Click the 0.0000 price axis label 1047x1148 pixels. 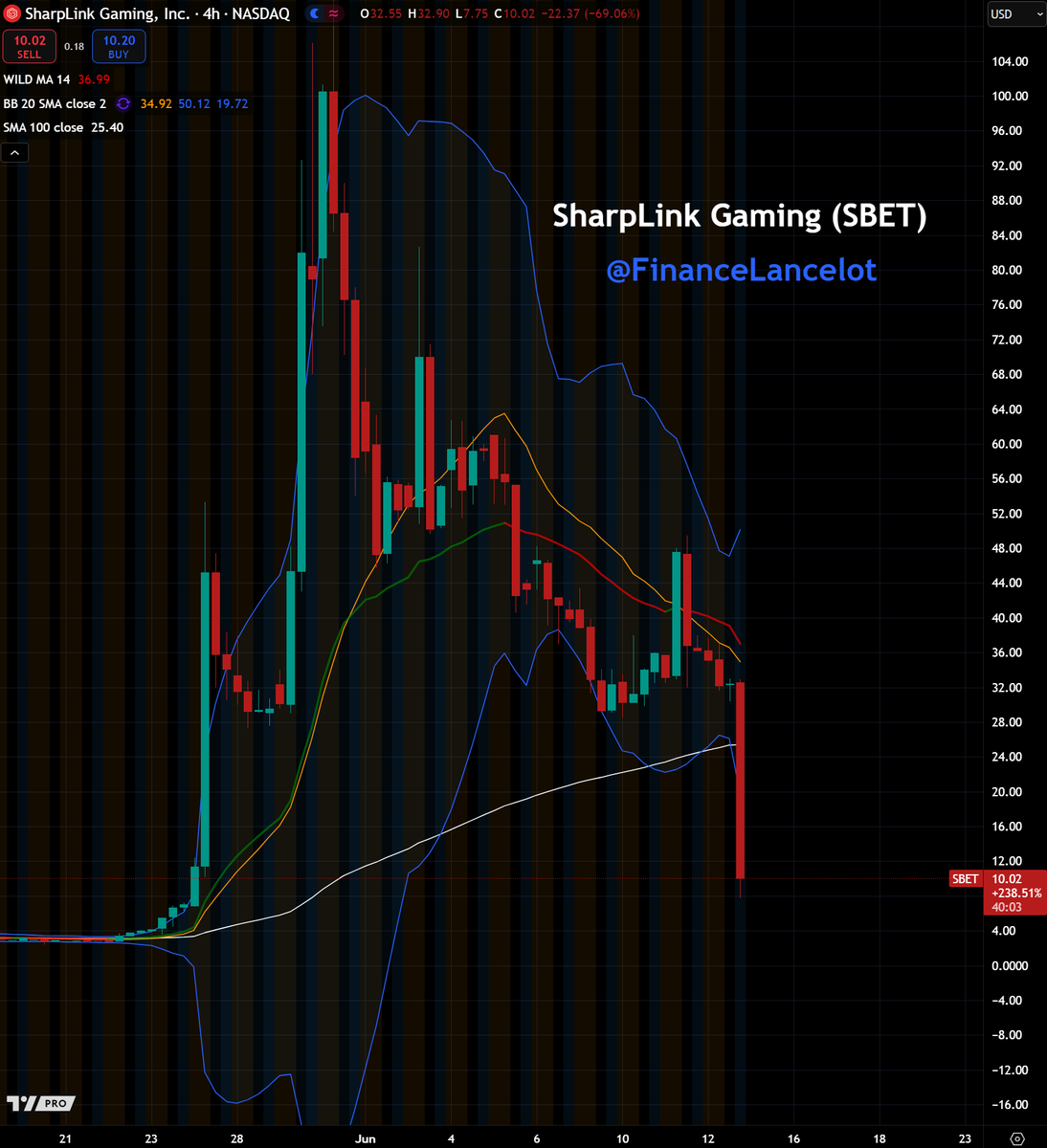1011,965
